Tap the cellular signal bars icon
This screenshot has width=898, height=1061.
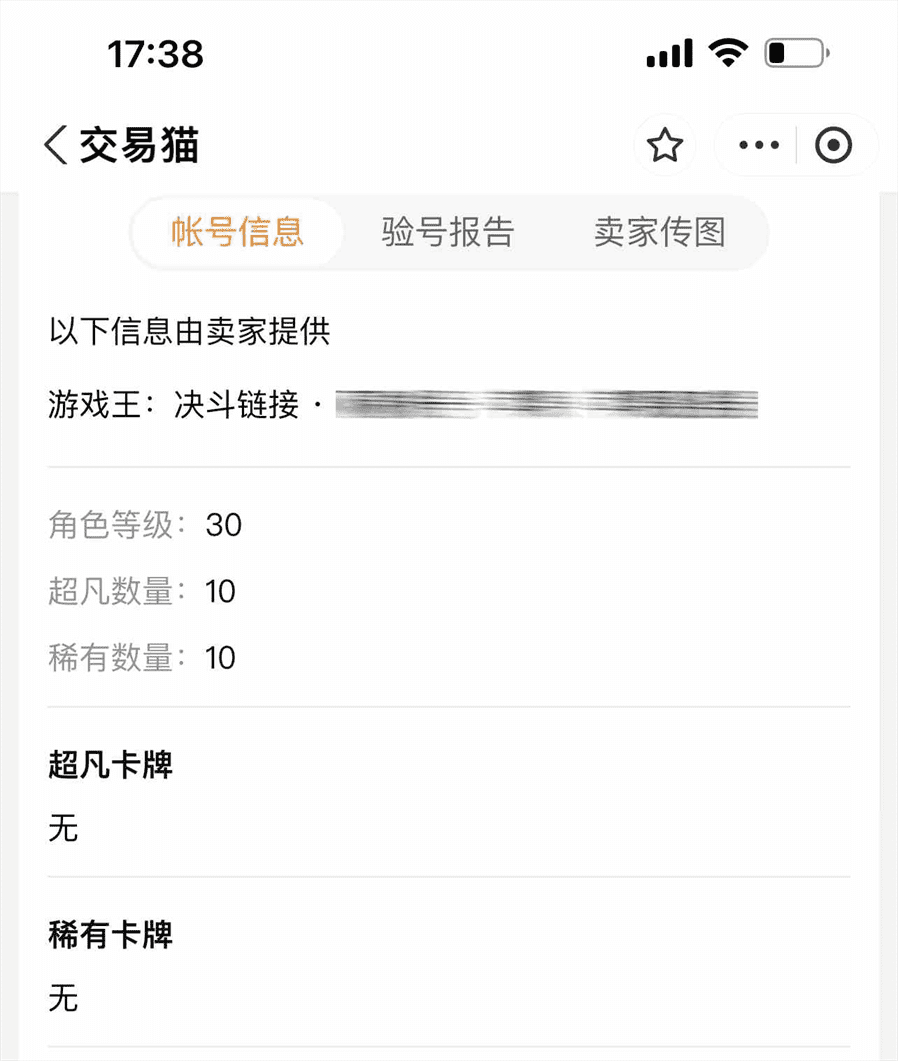tap(669, 53)
